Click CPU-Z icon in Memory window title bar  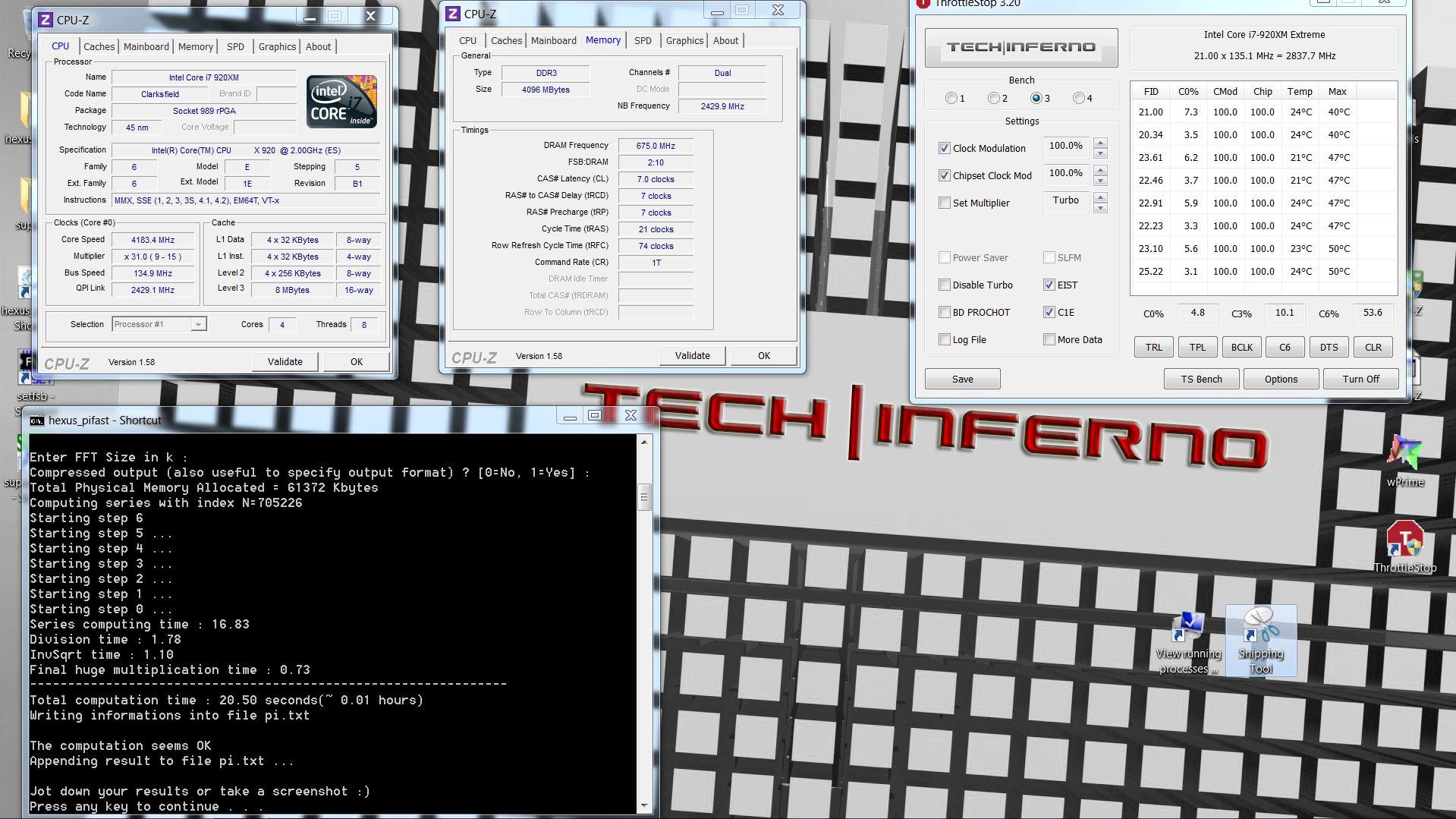tap(453, 13)
